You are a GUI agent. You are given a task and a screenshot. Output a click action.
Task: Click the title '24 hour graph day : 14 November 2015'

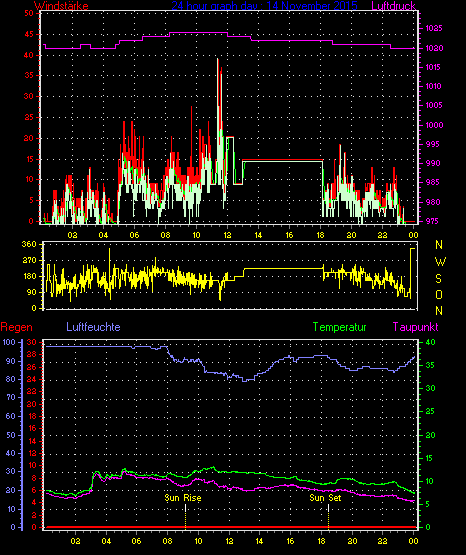264,5
